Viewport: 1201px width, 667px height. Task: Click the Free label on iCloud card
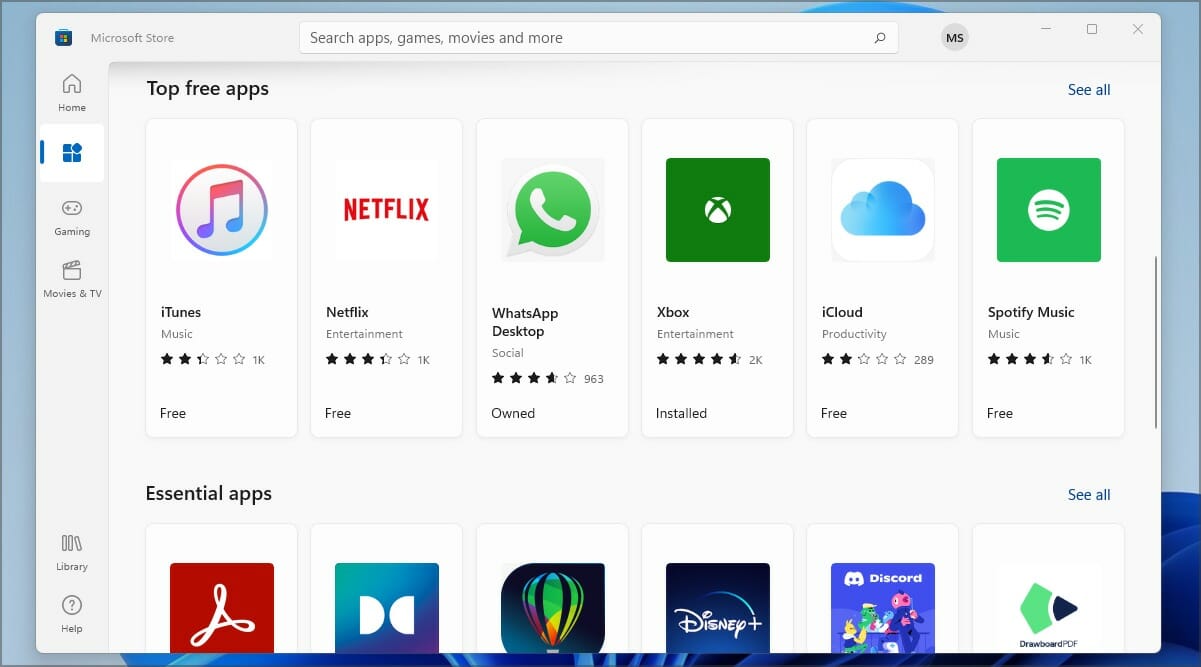click(834, 413)
